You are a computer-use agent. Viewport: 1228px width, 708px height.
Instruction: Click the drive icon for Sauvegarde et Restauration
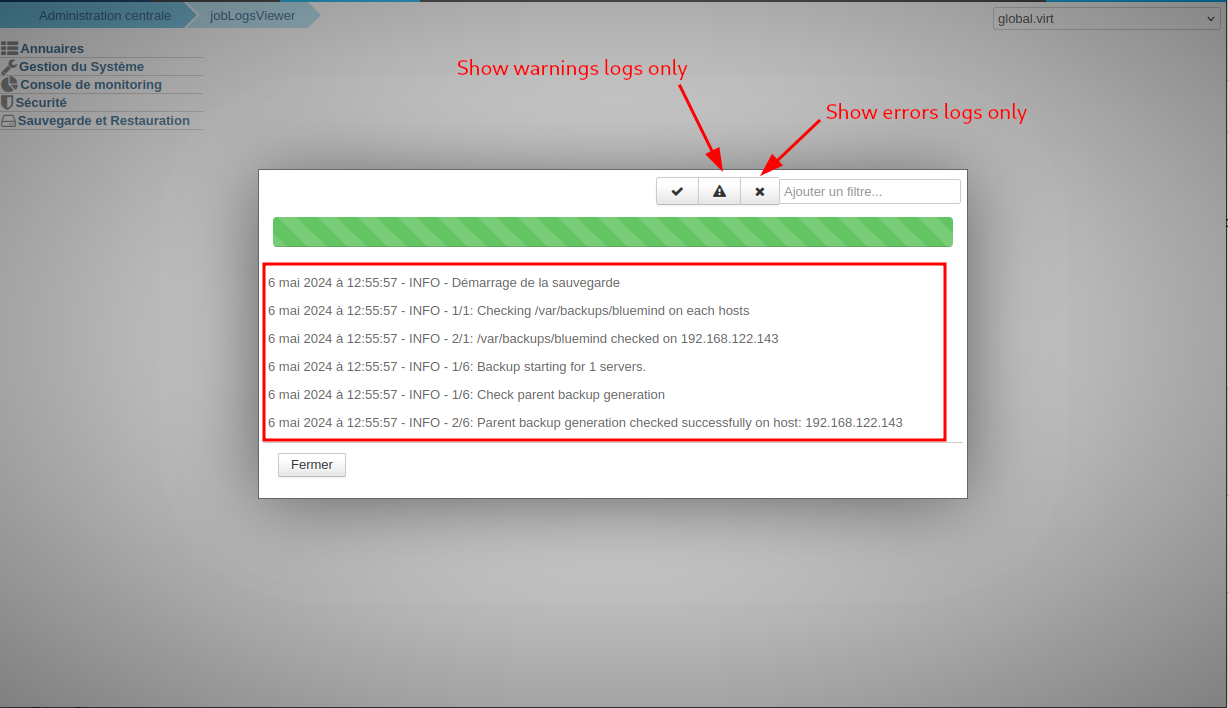(x=8, y=121)
